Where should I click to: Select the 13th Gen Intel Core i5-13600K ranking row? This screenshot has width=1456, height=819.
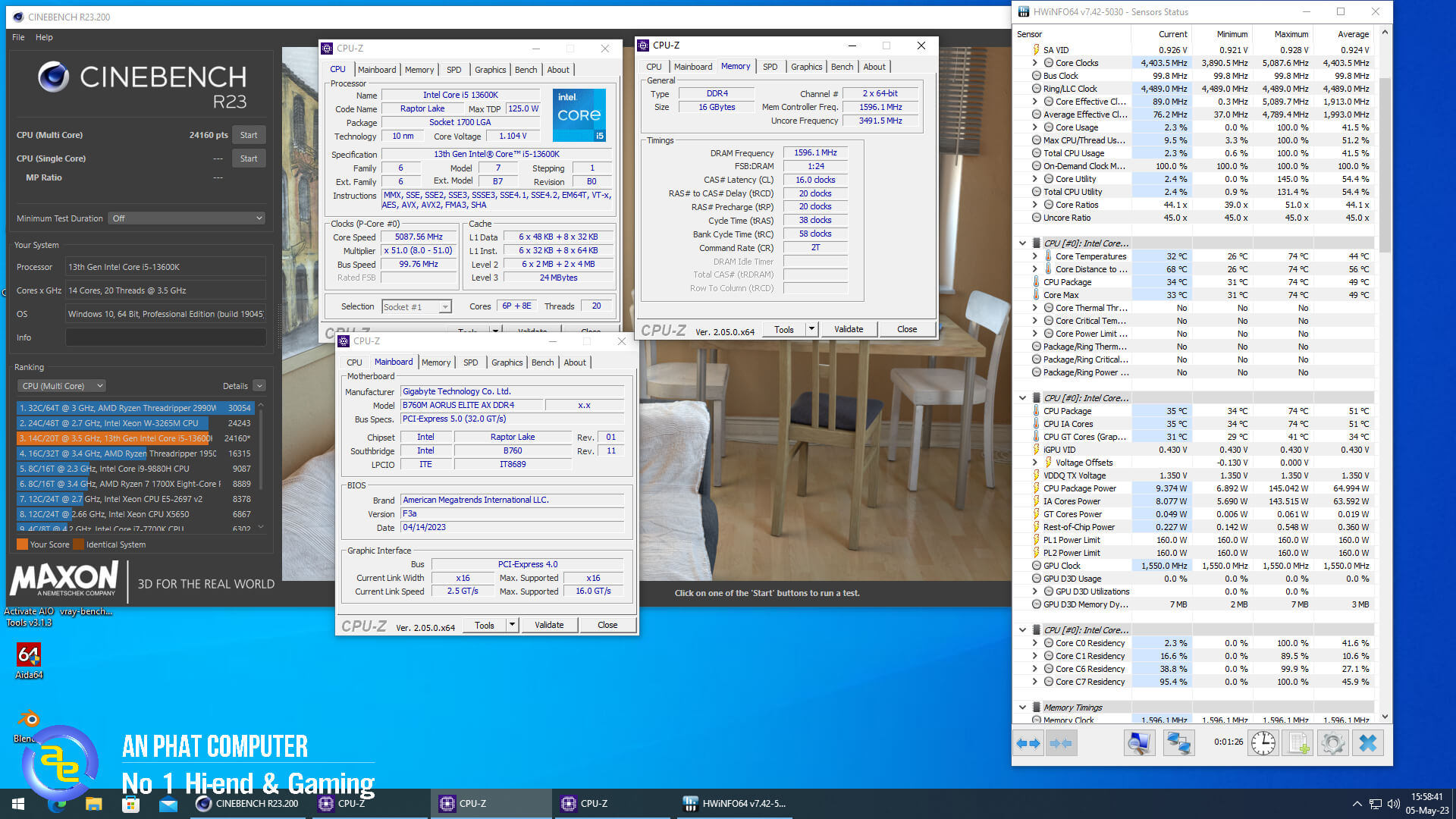[135, 438]
